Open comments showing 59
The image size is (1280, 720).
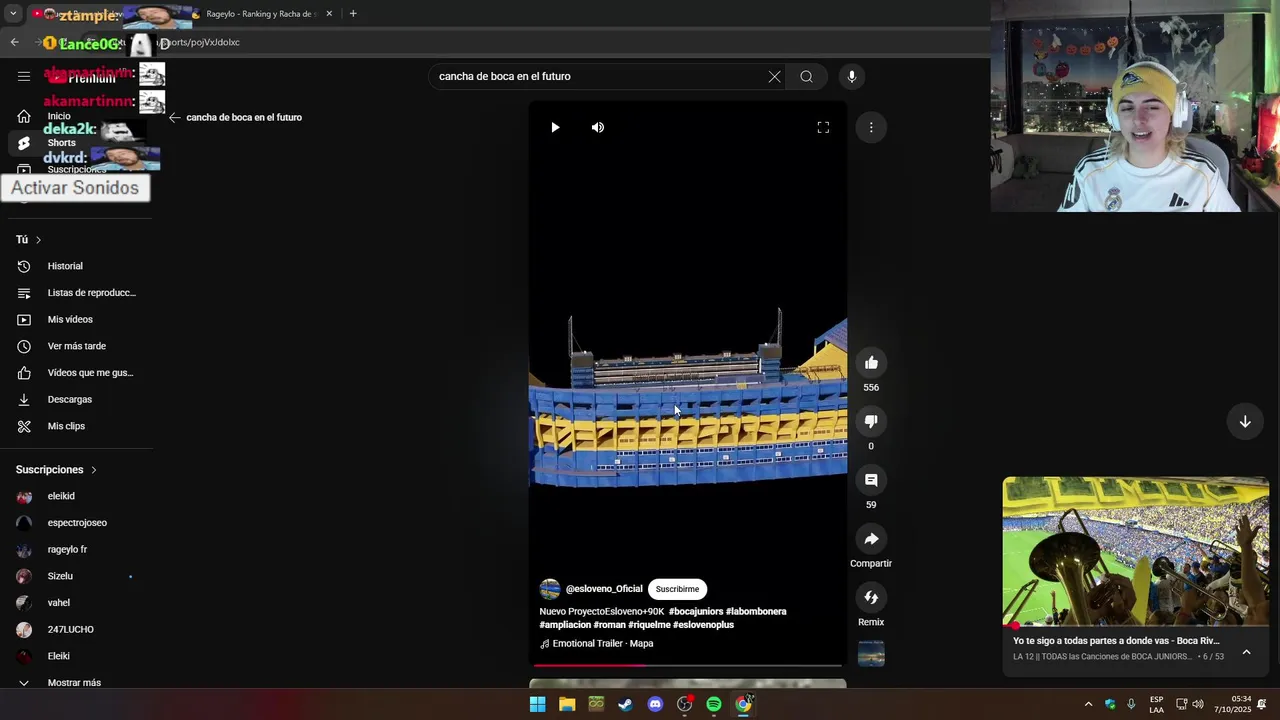pyautogui.click(x=871, y=480)
